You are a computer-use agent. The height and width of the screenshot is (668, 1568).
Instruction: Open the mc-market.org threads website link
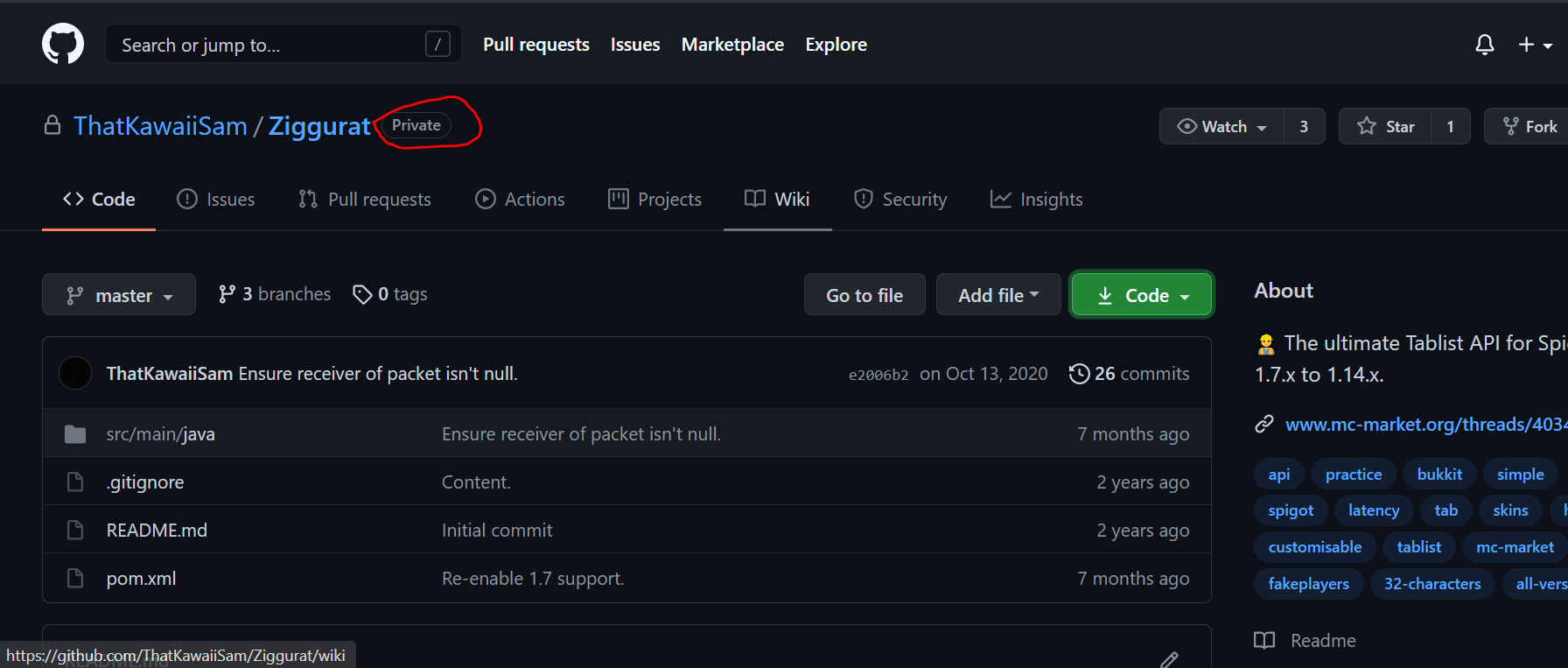(1426, 425)
